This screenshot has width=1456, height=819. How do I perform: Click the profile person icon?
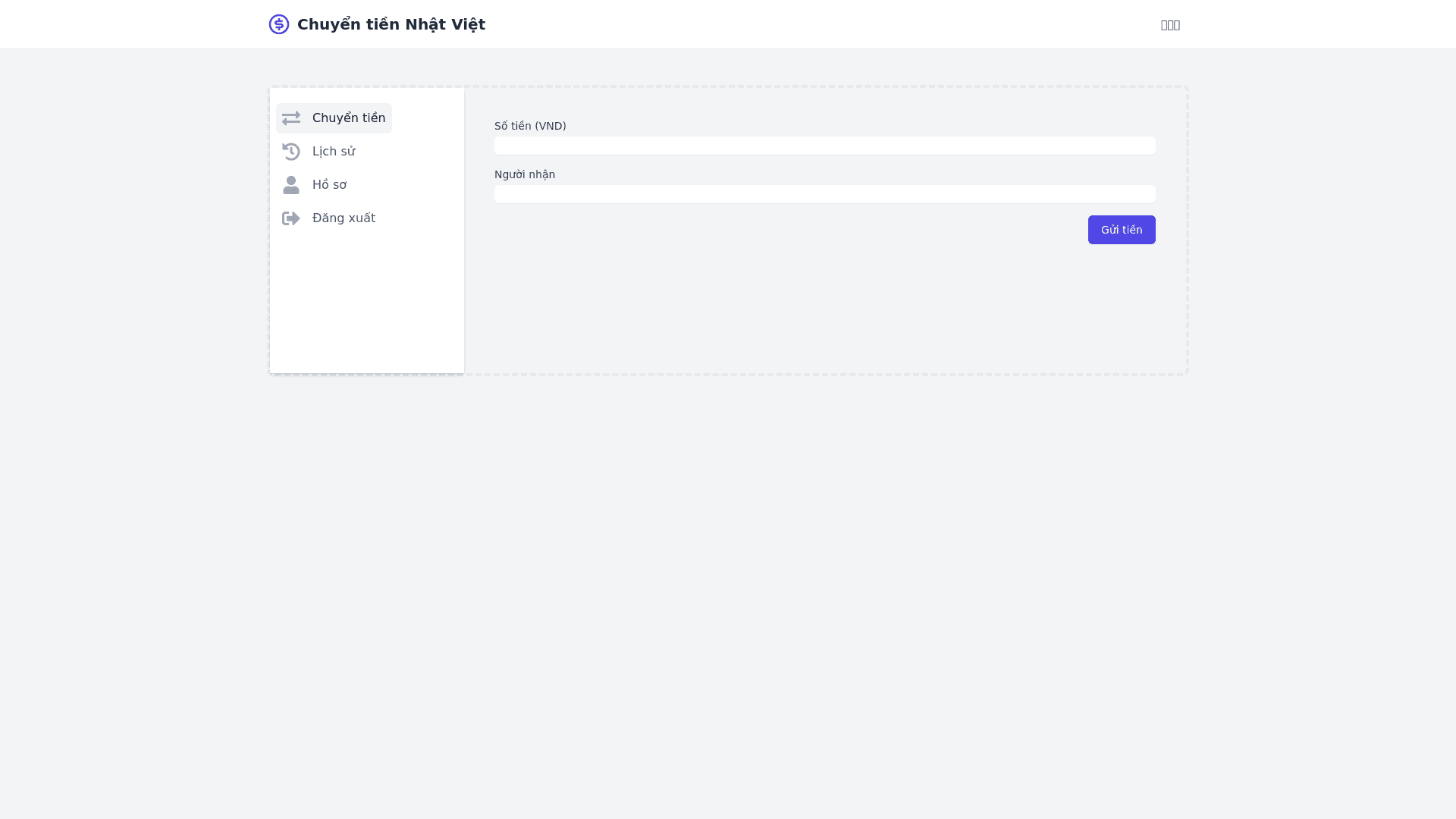[291, 185]
